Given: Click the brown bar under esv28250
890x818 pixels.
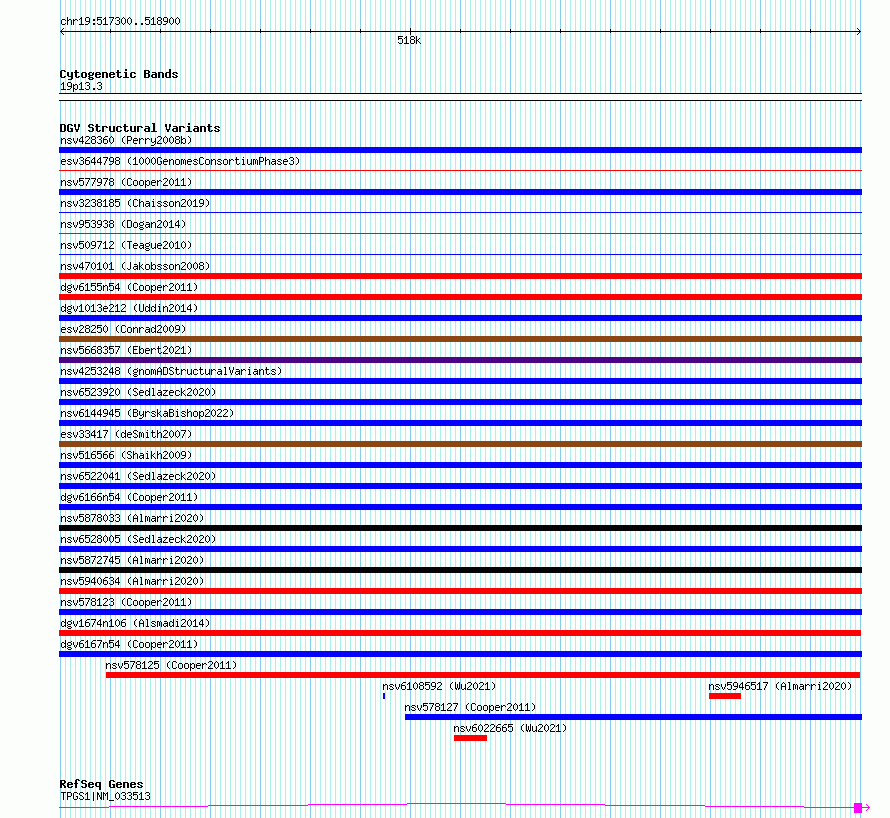Looking at the screenshot, I should (460, 339).
